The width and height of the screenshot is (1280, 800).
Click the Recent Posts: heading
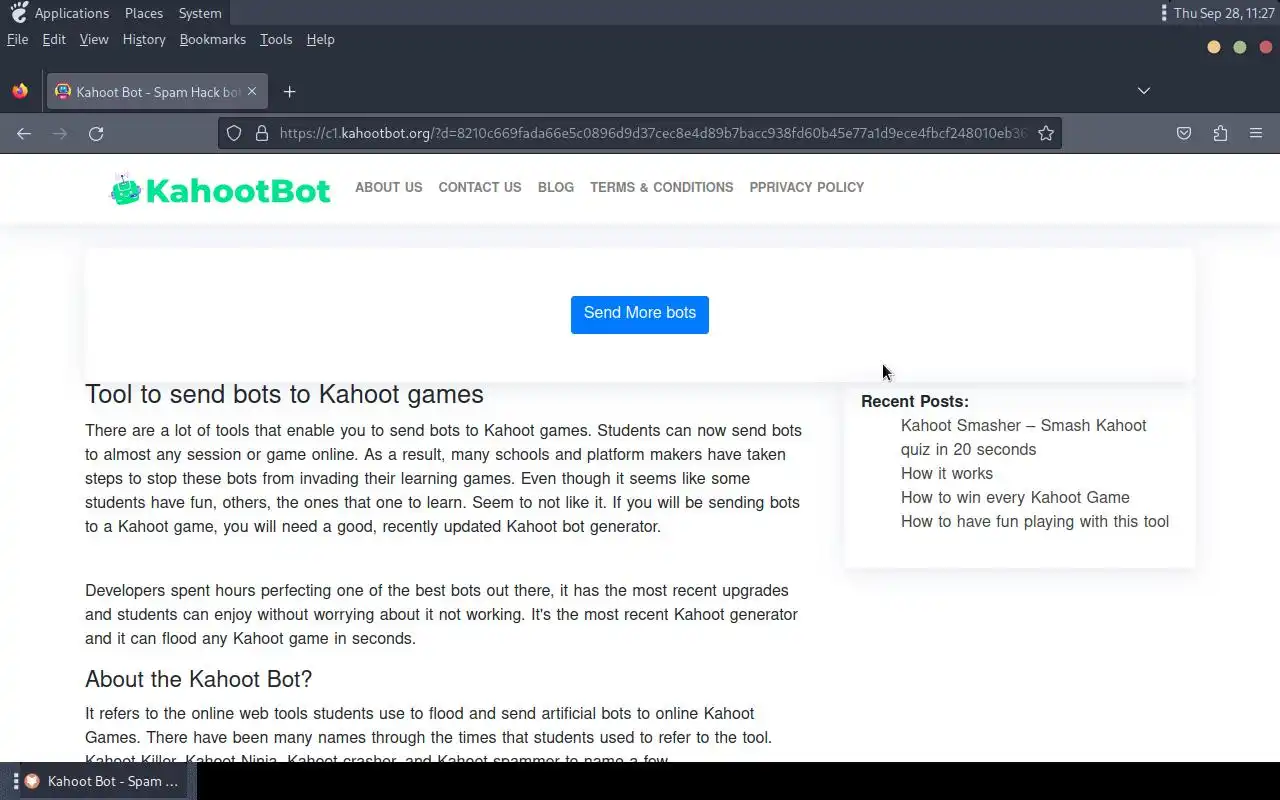point(915,401)
